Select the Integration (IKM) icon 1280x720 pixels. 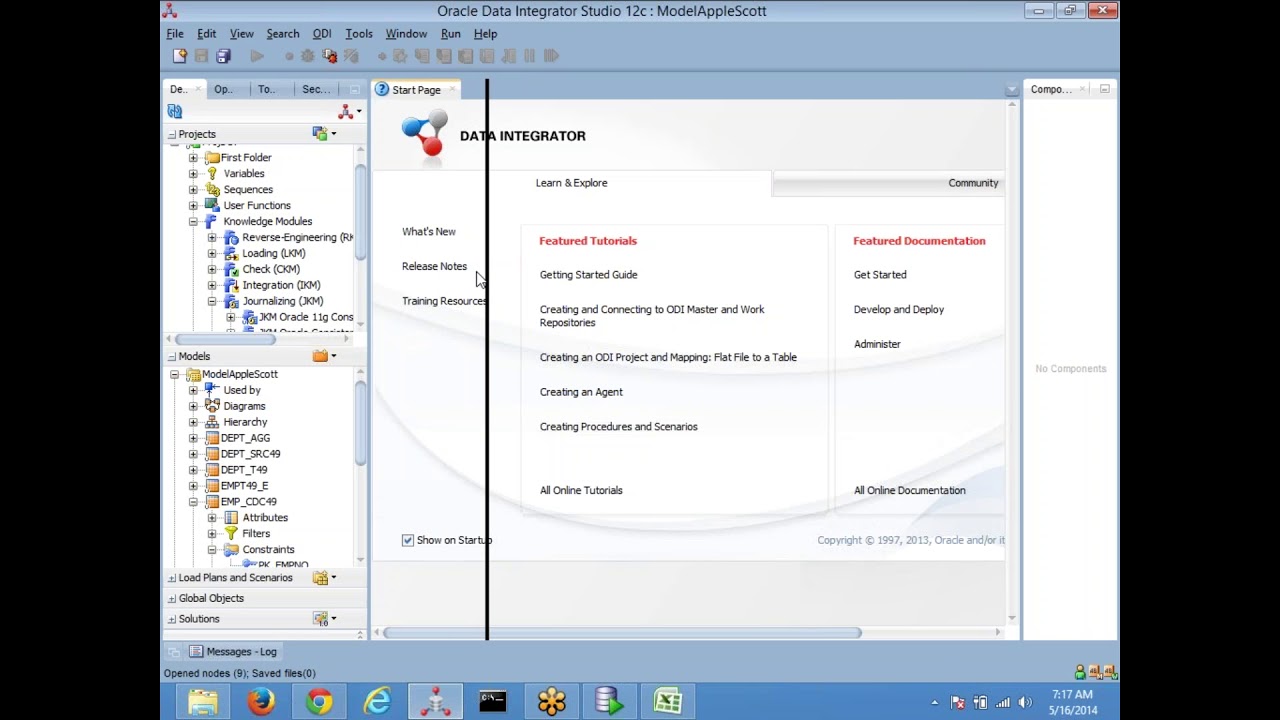[231, 286]
